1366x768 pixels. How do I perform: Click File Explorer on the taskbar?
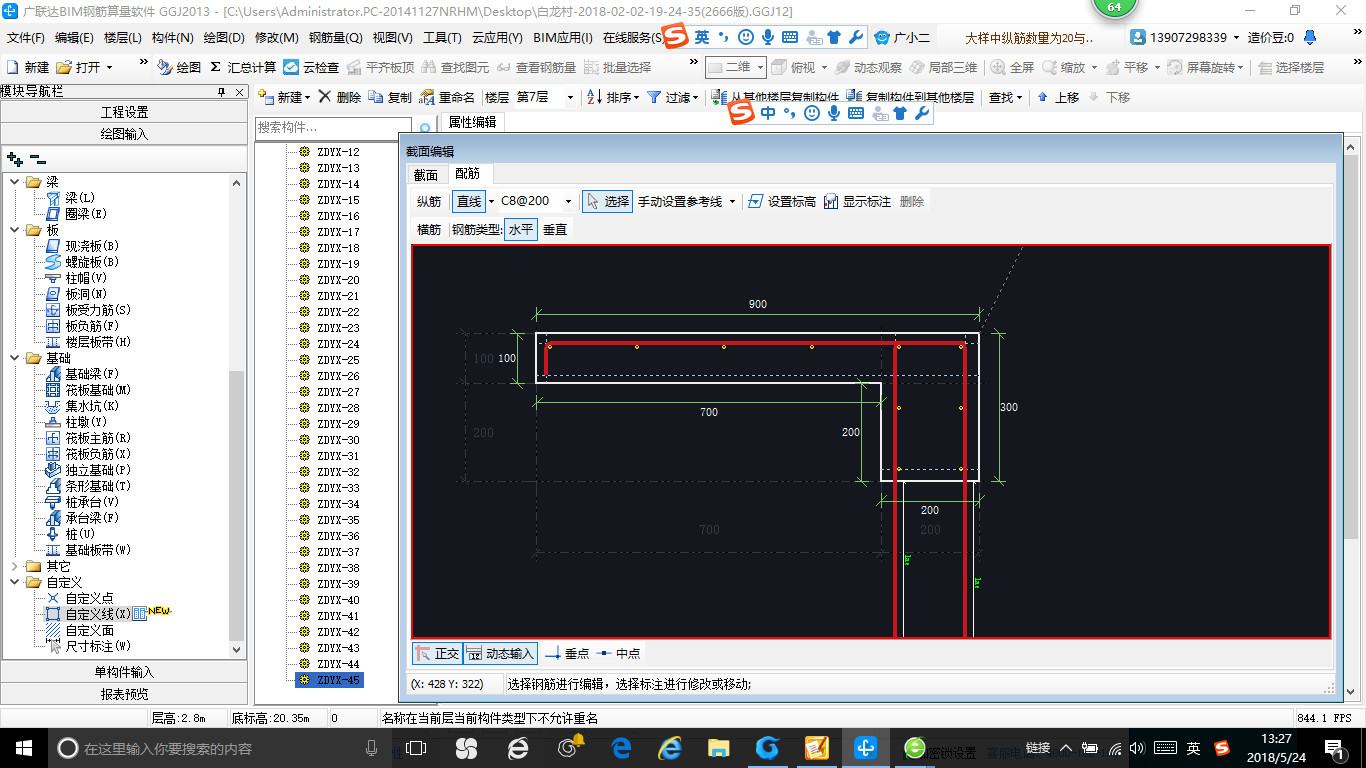pyautogui.click(x=718, y=747)
